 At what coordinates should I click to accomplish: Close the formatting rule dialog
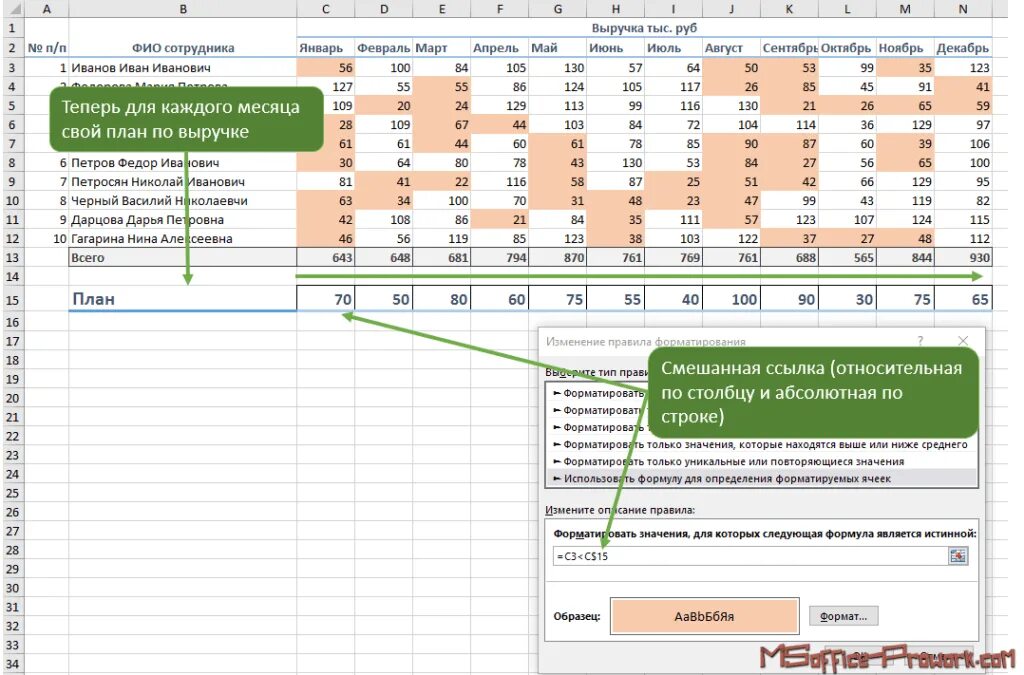coord(963,341)
